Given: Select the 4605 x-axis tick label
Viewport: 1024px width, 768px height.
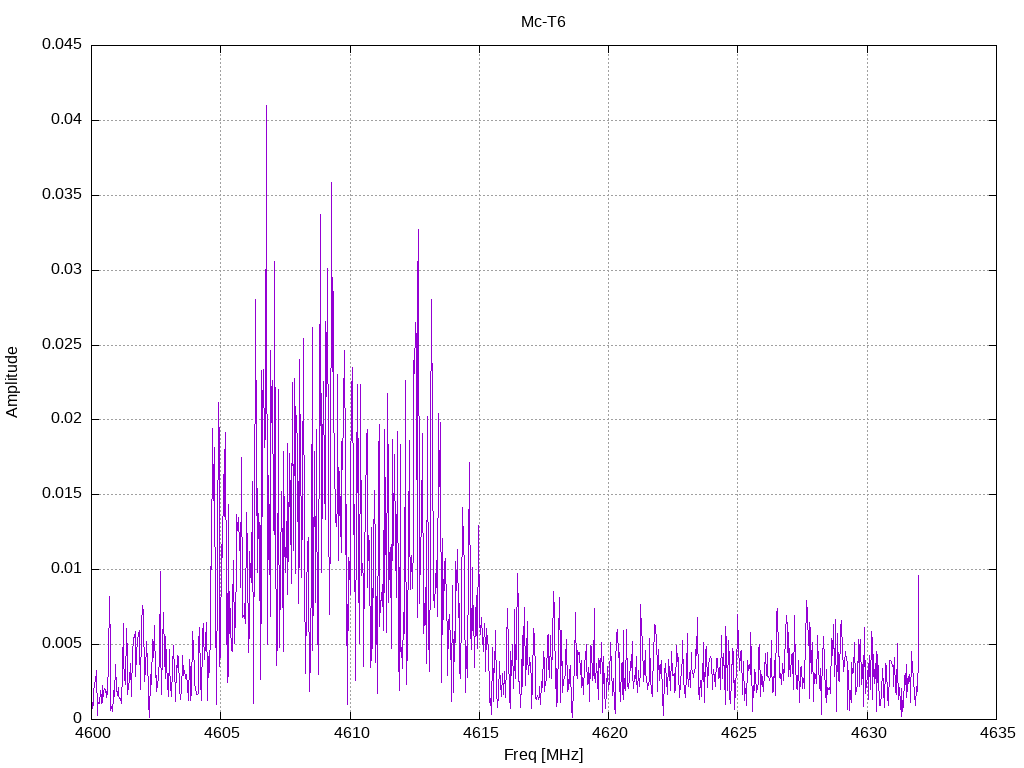Looking at the screenshot, I should pos(221,733).
